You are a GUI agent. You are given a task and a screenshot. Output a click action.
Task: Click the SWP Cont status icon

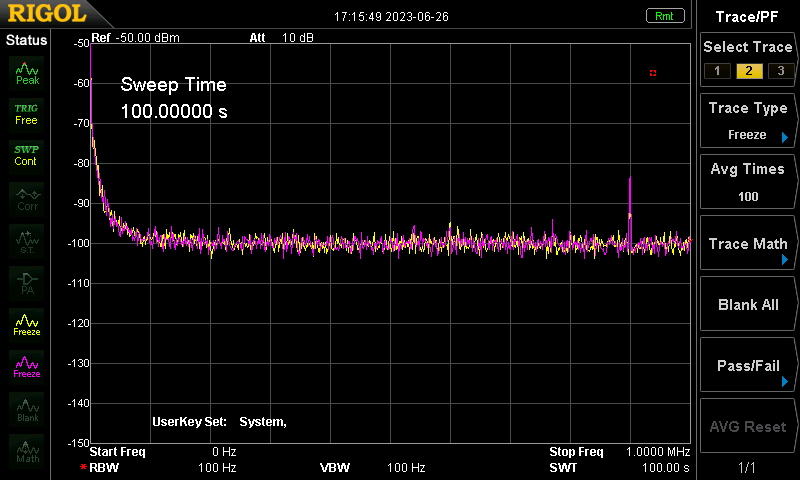(27, 156)
